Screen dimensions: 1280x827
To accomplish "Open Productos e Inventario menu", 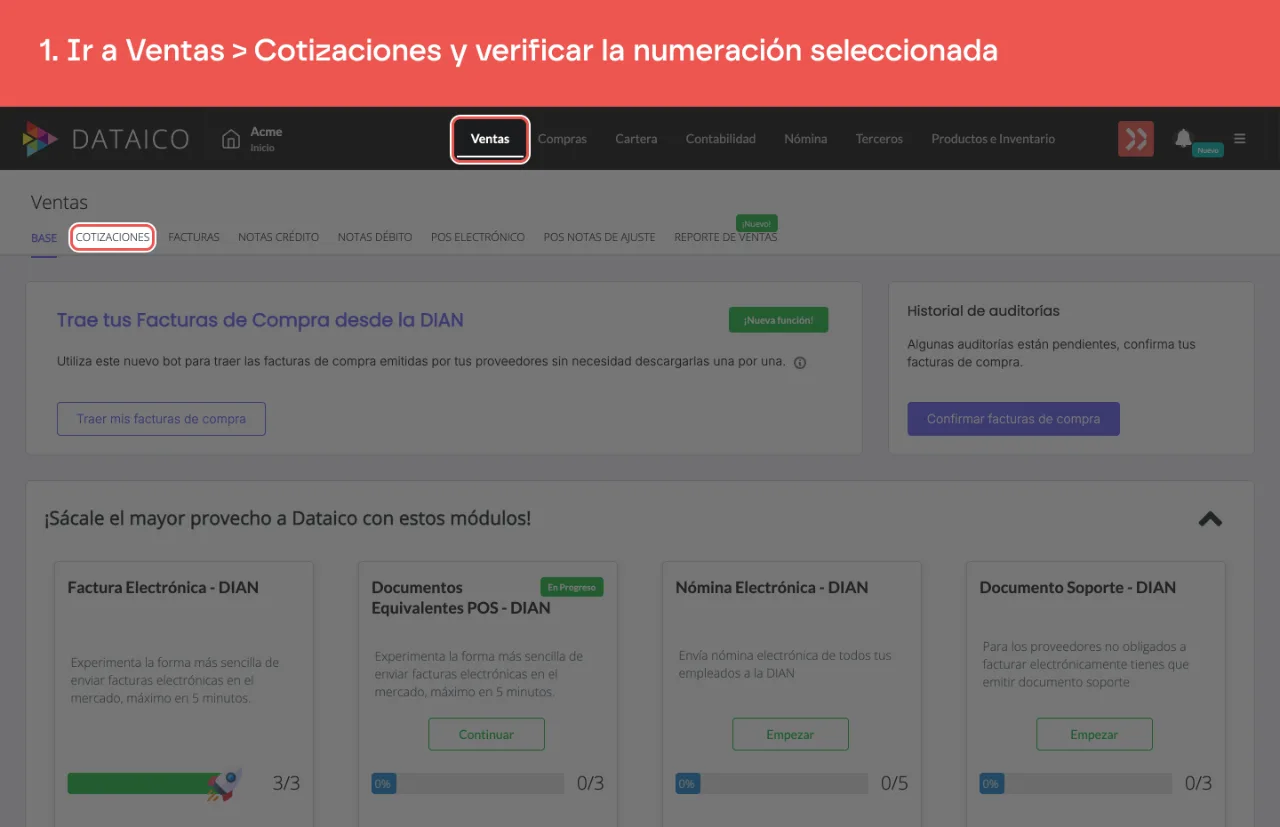I will (x=993, y=139).
